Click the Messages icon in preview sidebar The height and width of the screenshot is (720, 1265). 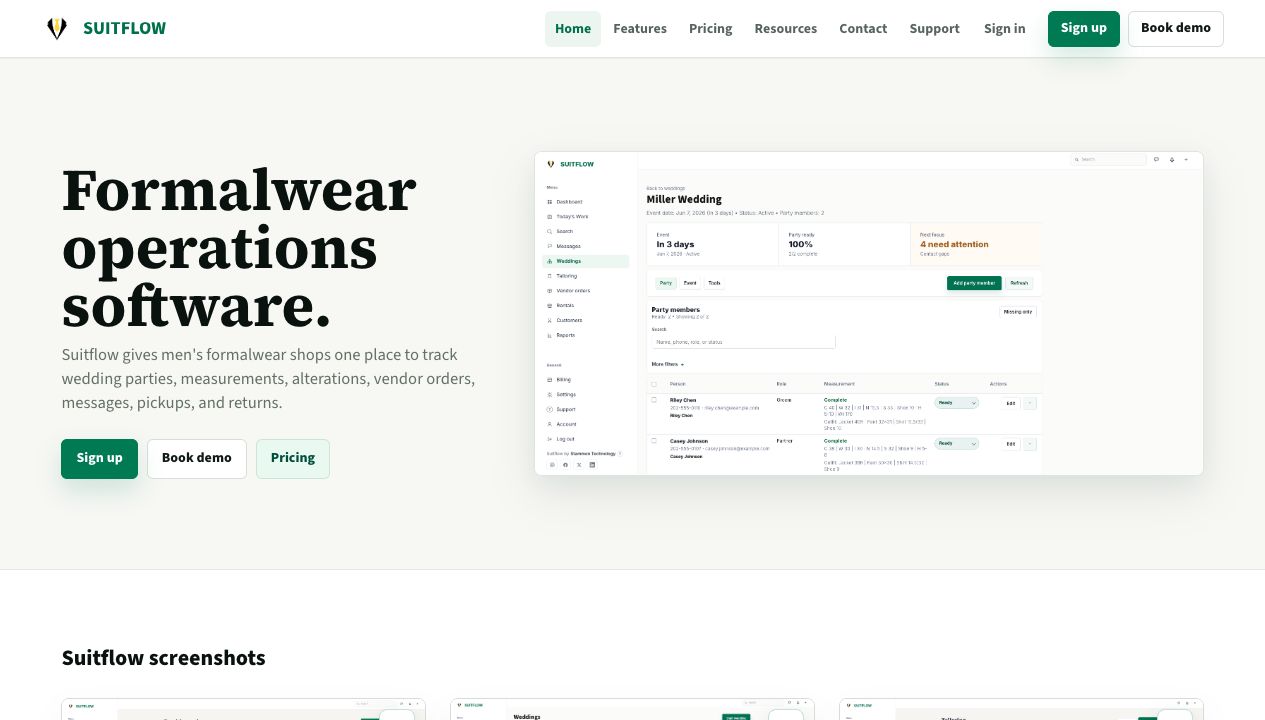pyautogui.click(x=549, y=246)
